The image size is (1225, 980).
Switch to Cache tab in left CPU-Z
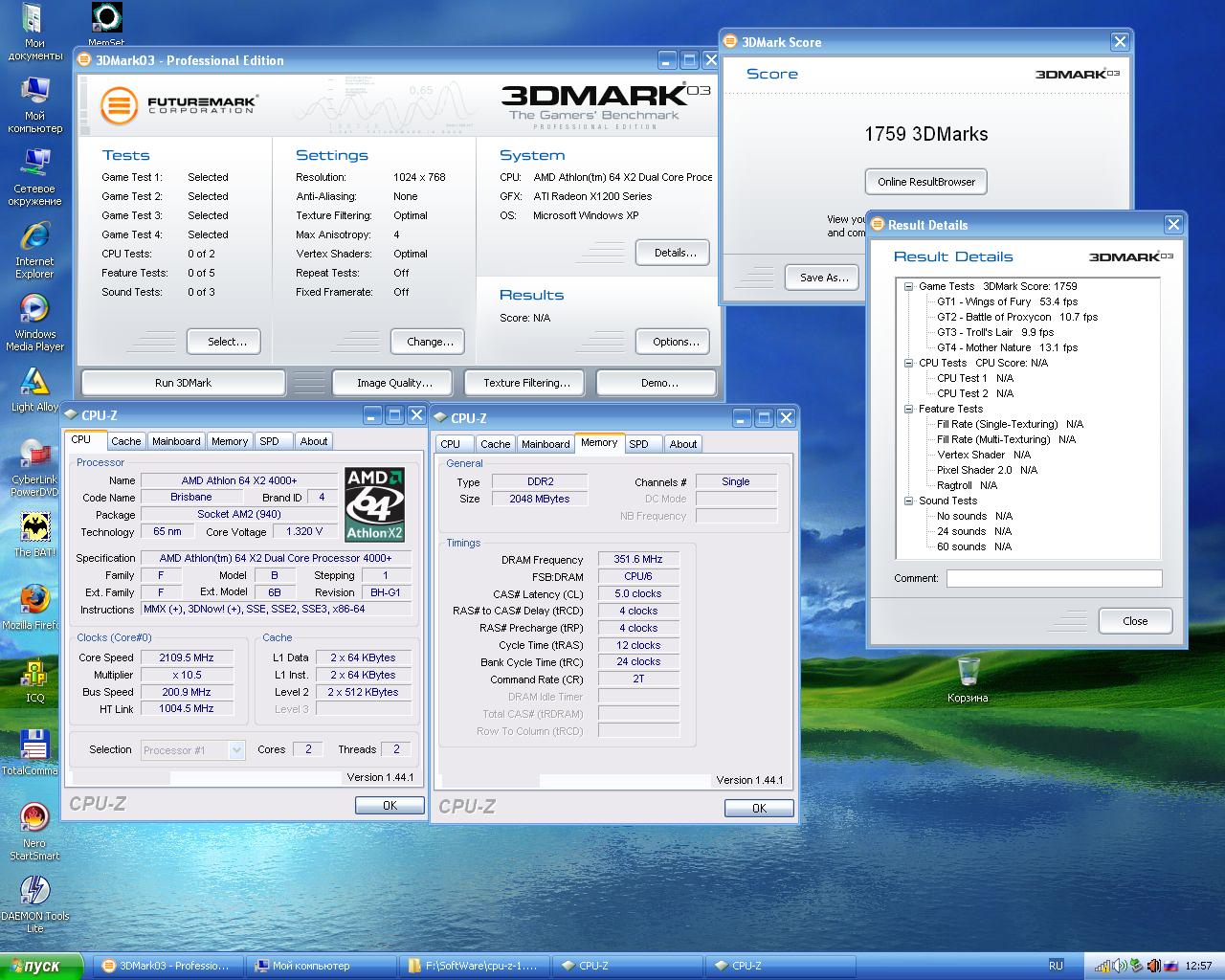click(125, 441)
